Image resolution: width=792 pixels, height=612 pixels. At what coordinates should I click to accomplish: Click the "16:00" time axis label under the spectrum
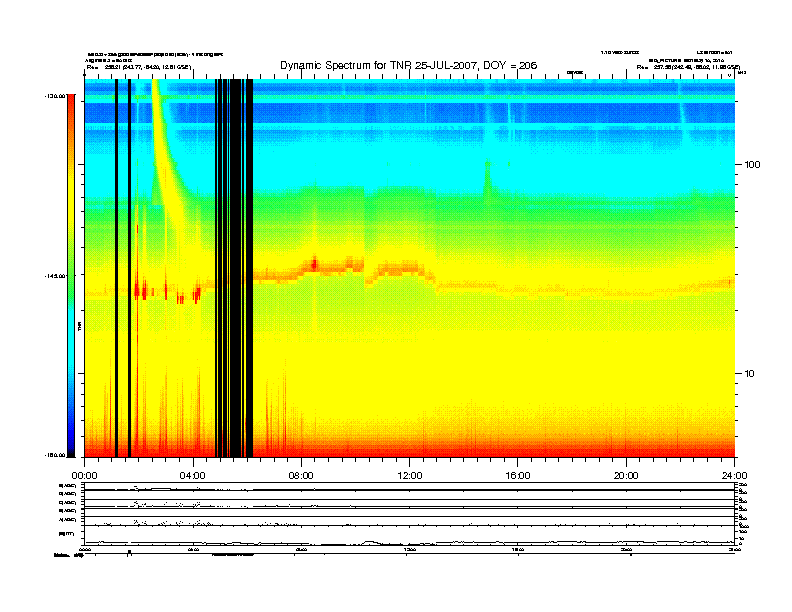518,476
